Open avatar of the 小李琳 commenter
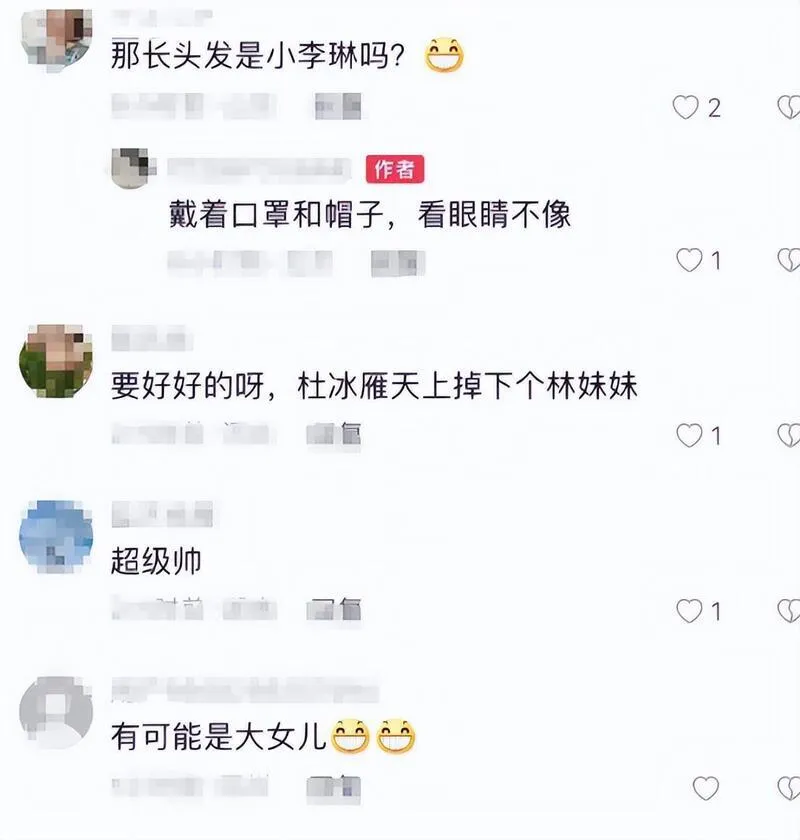 pyautogui.click(x=56, y=38)
